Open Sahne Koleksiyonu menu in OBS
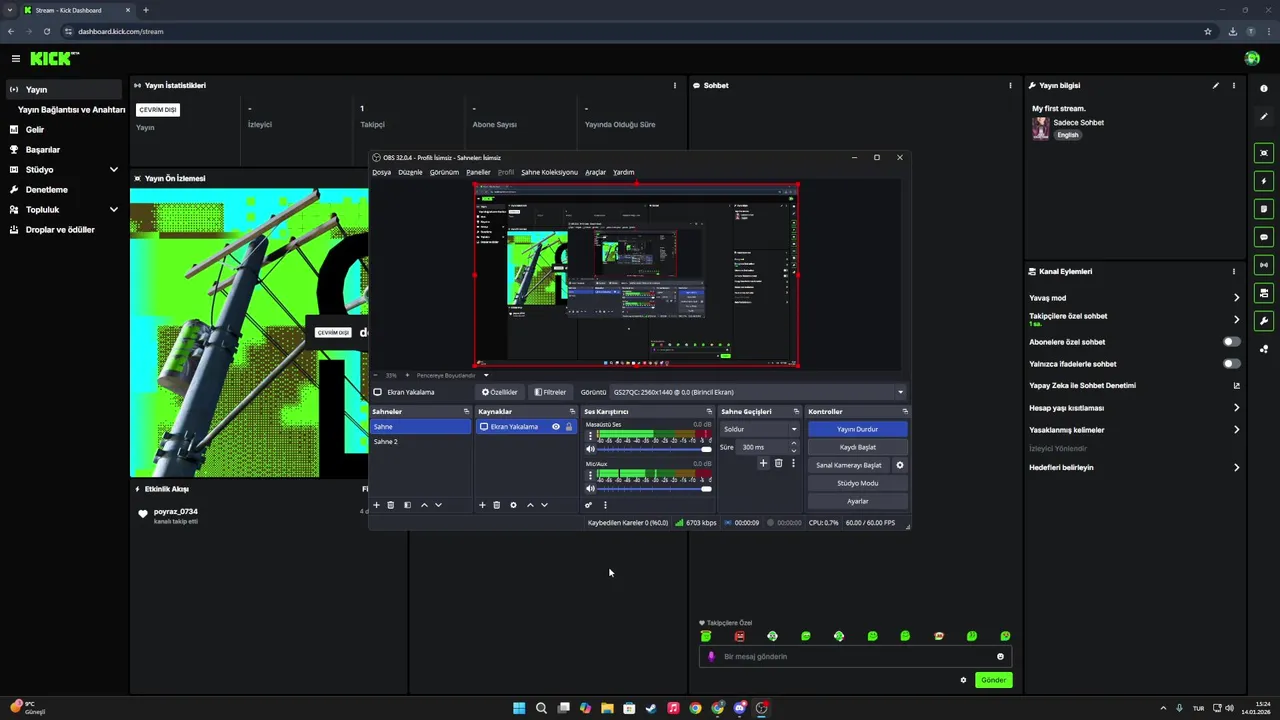This screenshot has height=720, width=1280. (549, 172)
